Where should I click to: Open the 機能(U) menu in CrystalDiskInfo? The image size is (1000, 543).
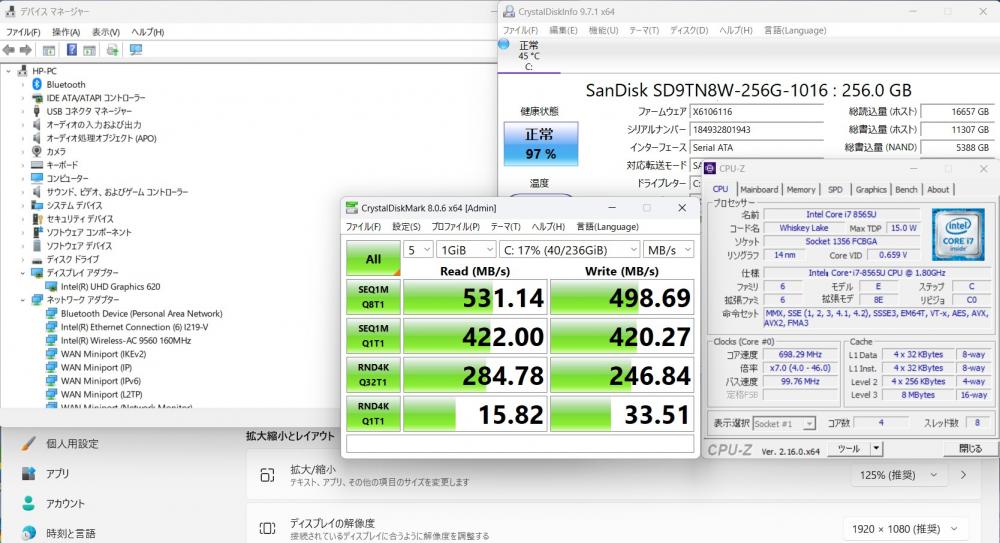pos(603,30)
